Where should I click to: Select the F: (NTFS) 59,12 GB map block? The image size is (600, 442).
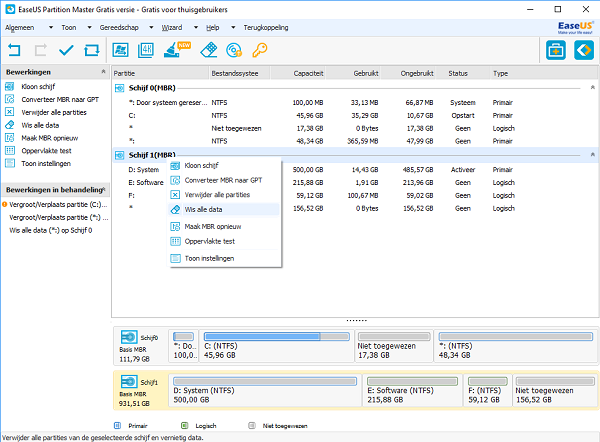(488, 390)
